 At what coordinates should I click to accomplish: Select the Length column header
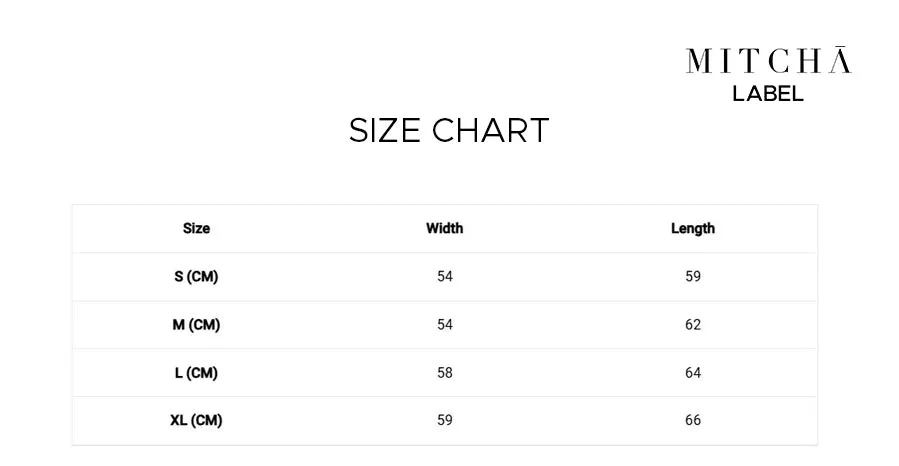click(x=693, y=228)
